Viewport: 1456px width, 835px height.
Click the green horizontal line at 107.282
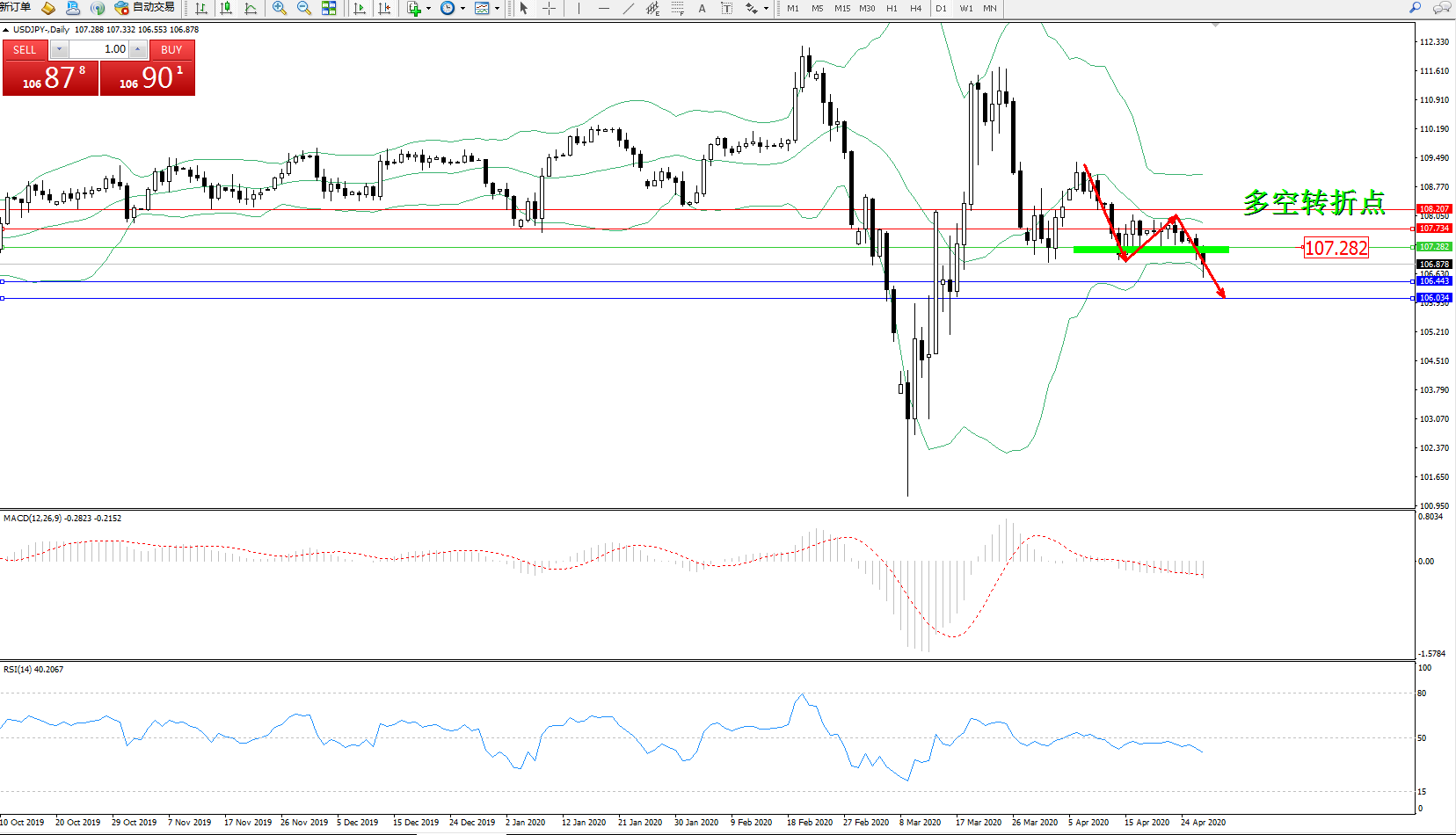pyautogui.click(x=1150, y=250)
